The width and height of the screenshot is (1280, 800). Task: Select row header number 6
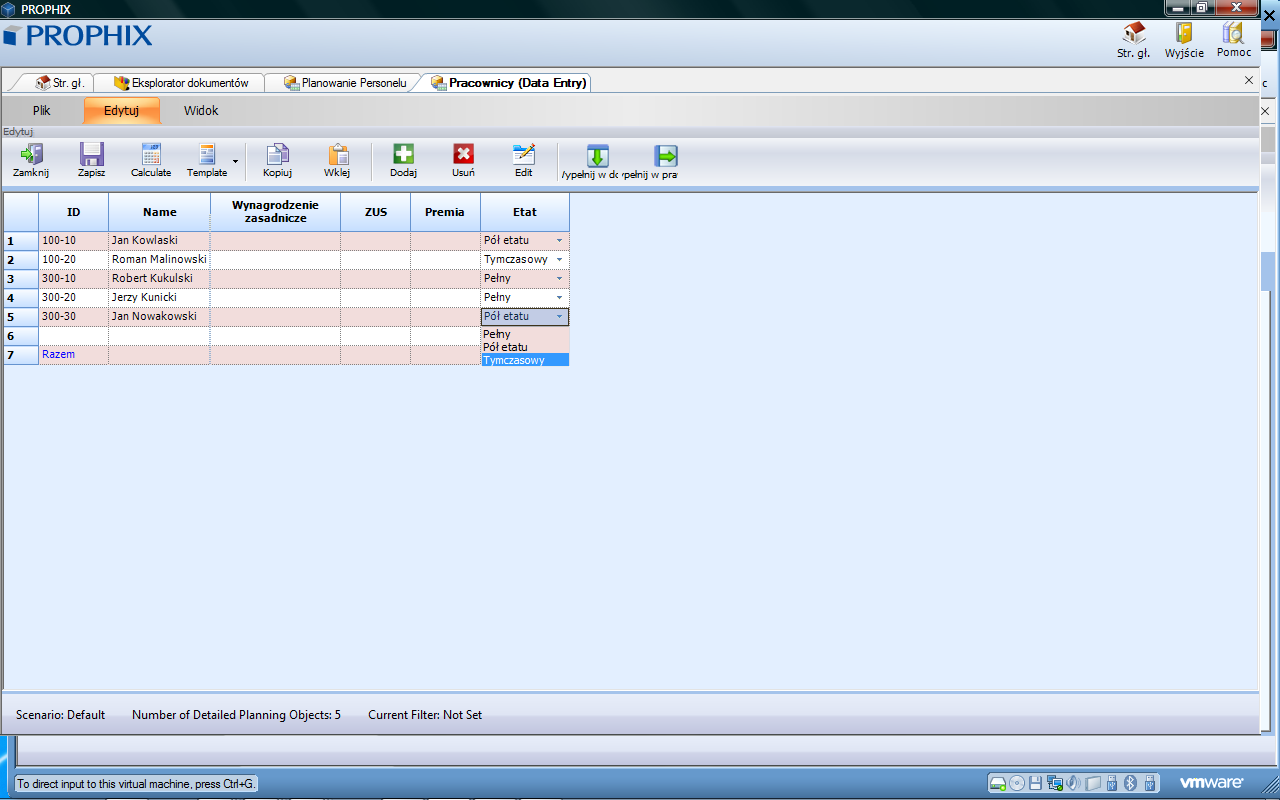(21, 336)
